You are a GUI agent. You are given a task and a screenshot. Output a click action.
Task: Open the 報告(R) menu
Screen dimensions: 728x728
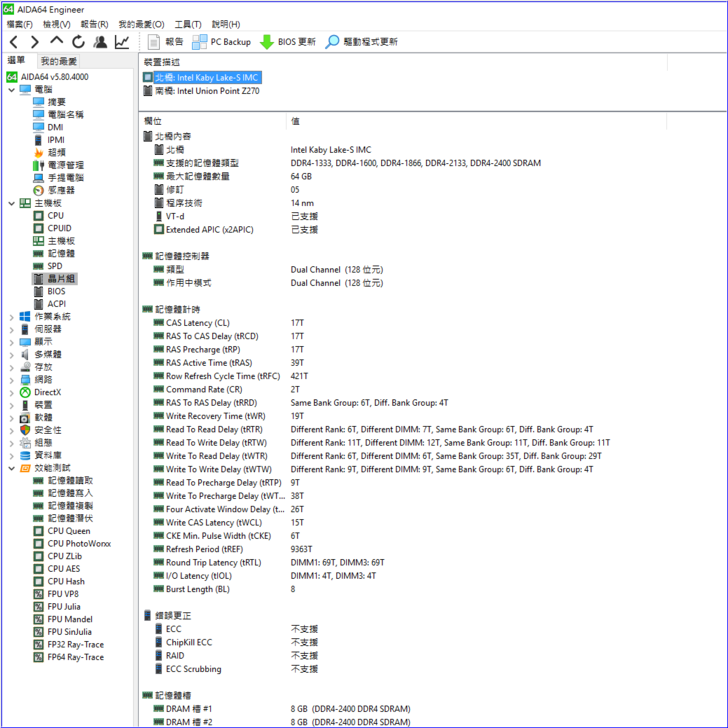pyautogui.click(x=94, y=24)
